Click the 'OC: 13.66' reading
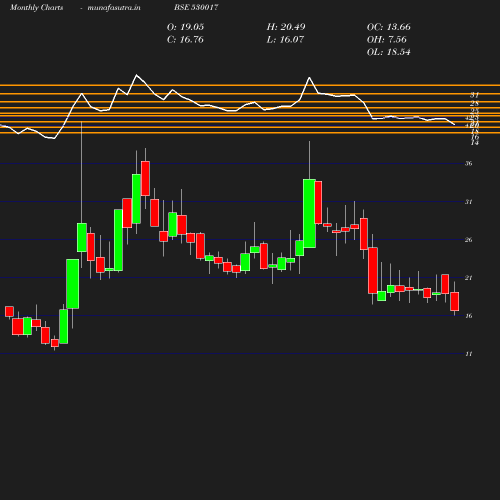Image resolution: width=500 pixels, height=500 pixels. [x=389, y=27]
